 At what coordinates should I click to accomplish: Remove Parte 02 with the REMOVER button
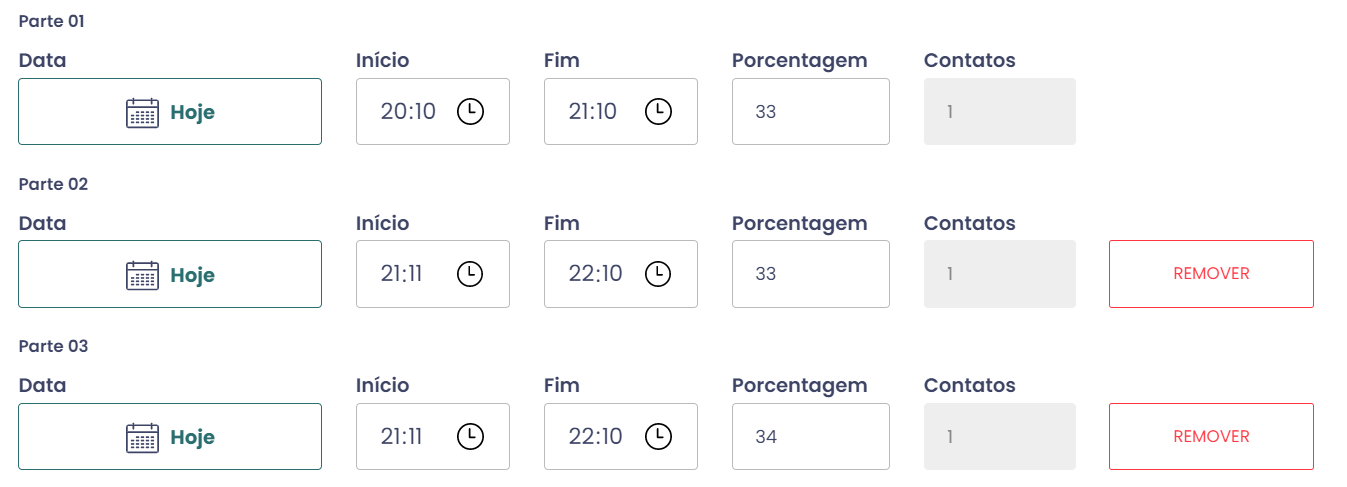pyautogui.click(x=1211, y=274)
